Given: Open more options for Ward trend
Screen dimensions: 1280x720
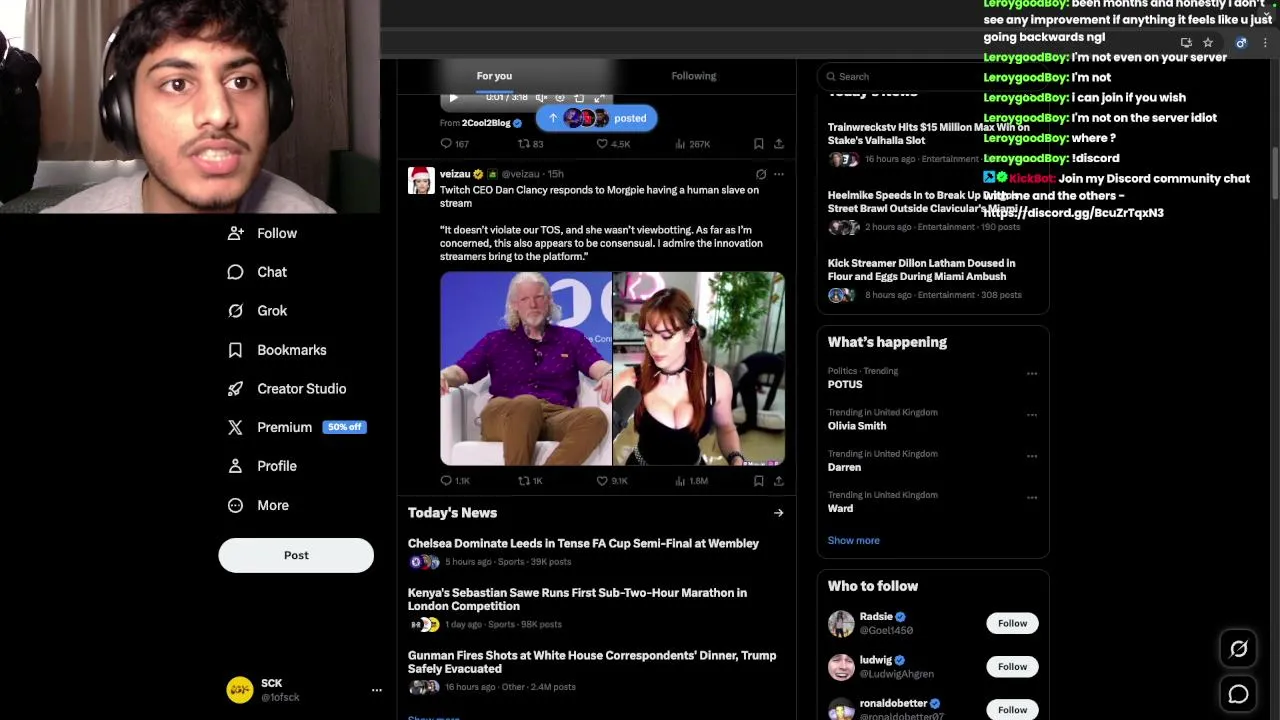Looking at the screenshot, I should point(1032,497).
